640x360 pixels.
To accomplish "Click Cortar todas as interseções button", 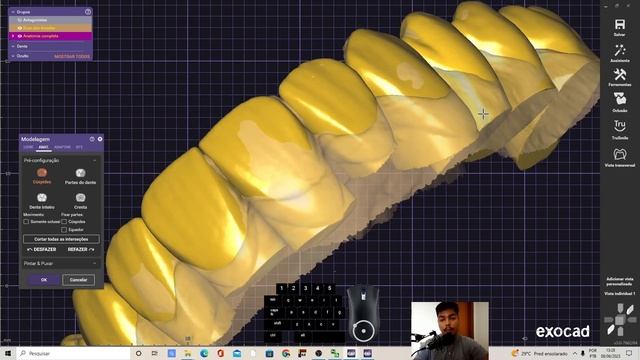I will pos(61,239).
